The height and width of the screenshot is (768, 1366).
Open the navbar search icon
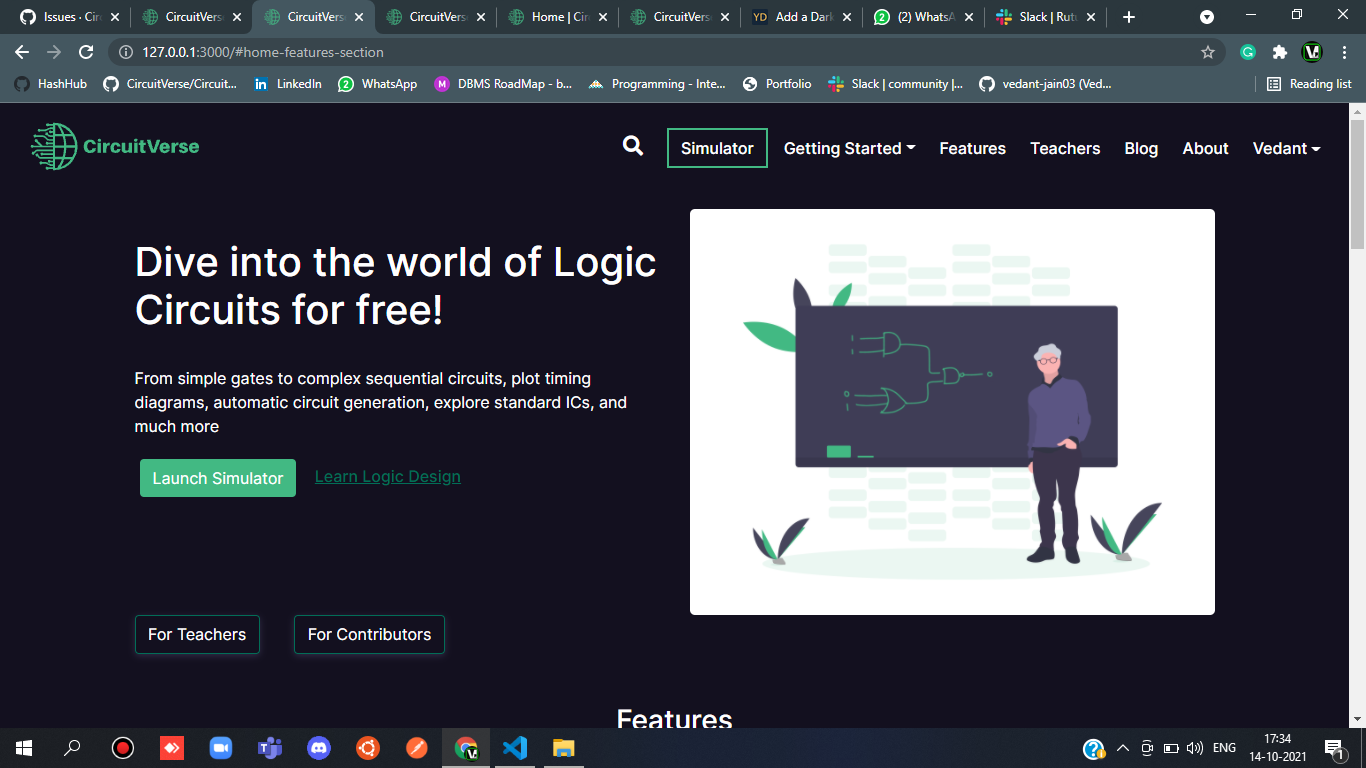pos(632,145)
